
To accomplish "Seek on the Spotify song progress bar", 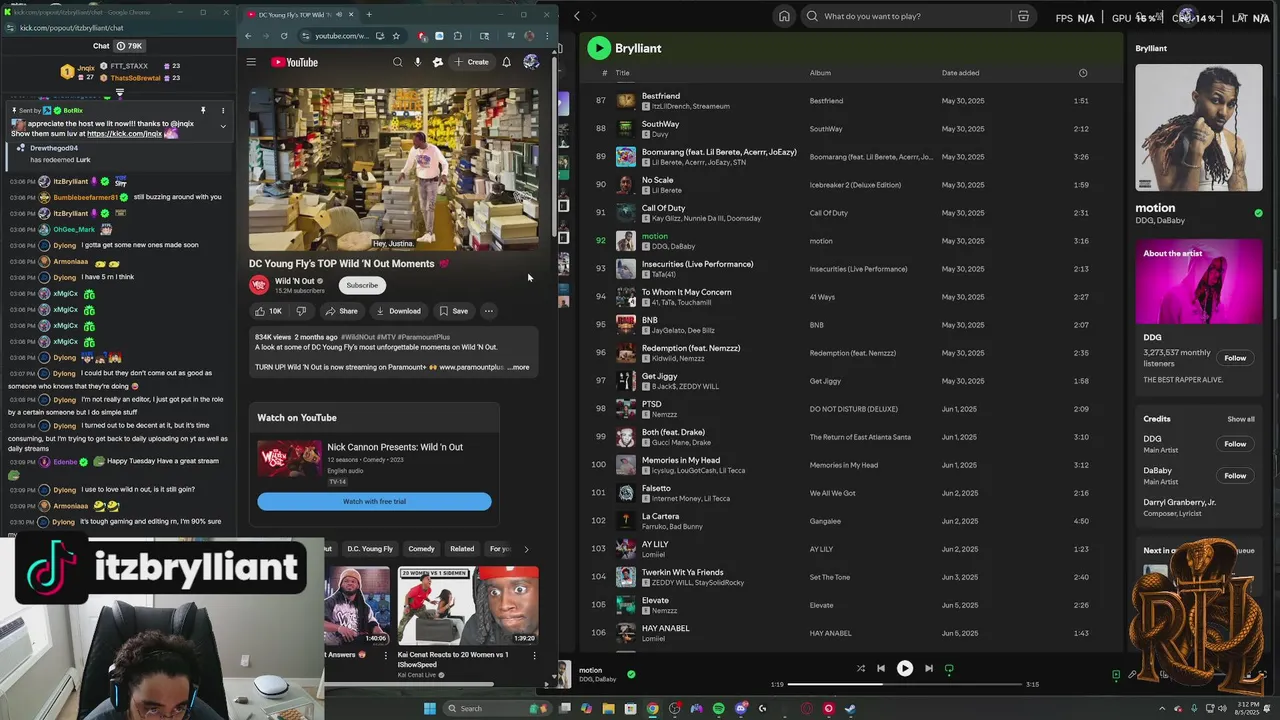I will [x=903, y=684].
